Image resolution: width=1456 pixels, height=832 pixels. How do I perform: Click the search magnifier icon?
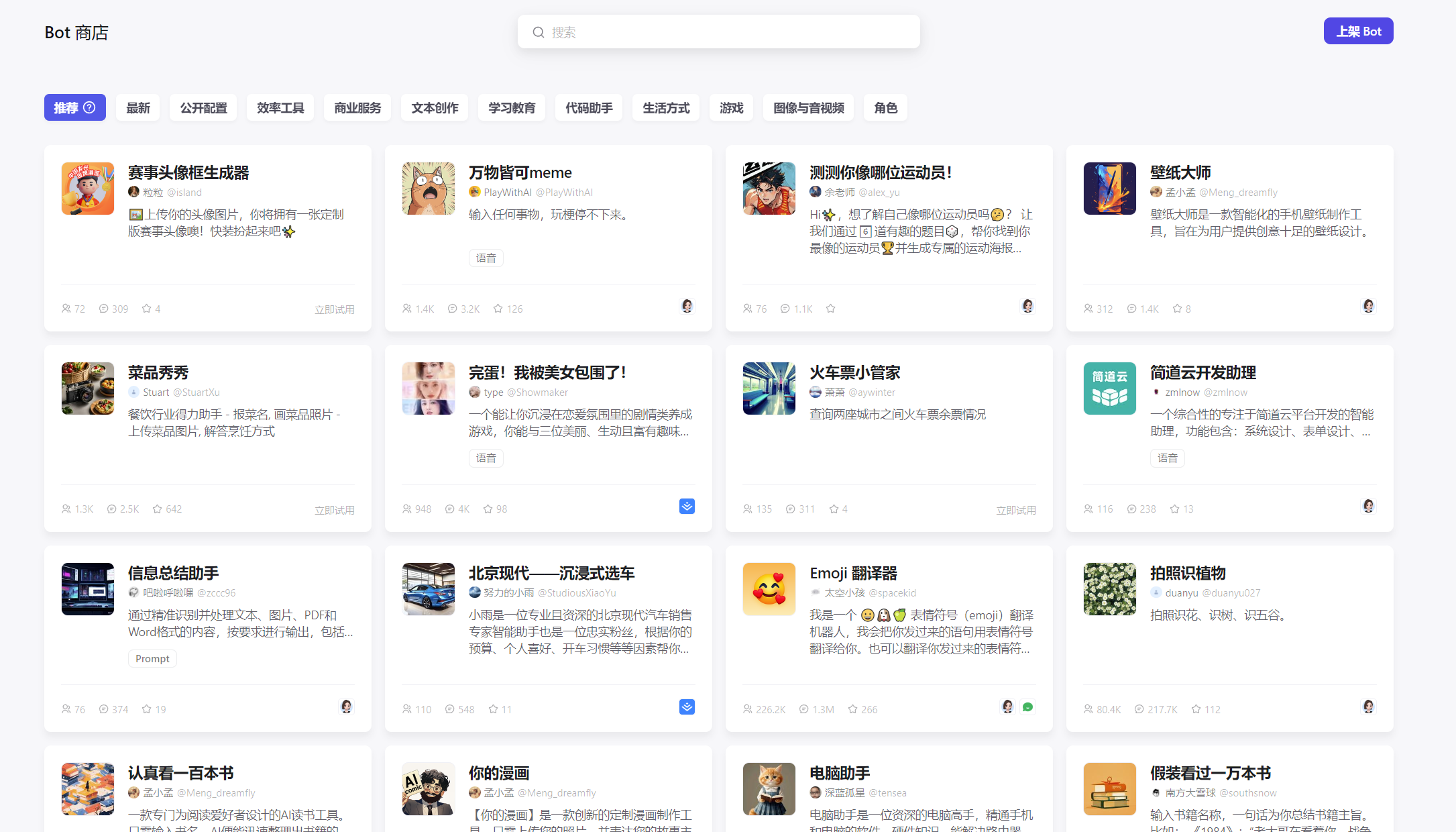point(539,32)
